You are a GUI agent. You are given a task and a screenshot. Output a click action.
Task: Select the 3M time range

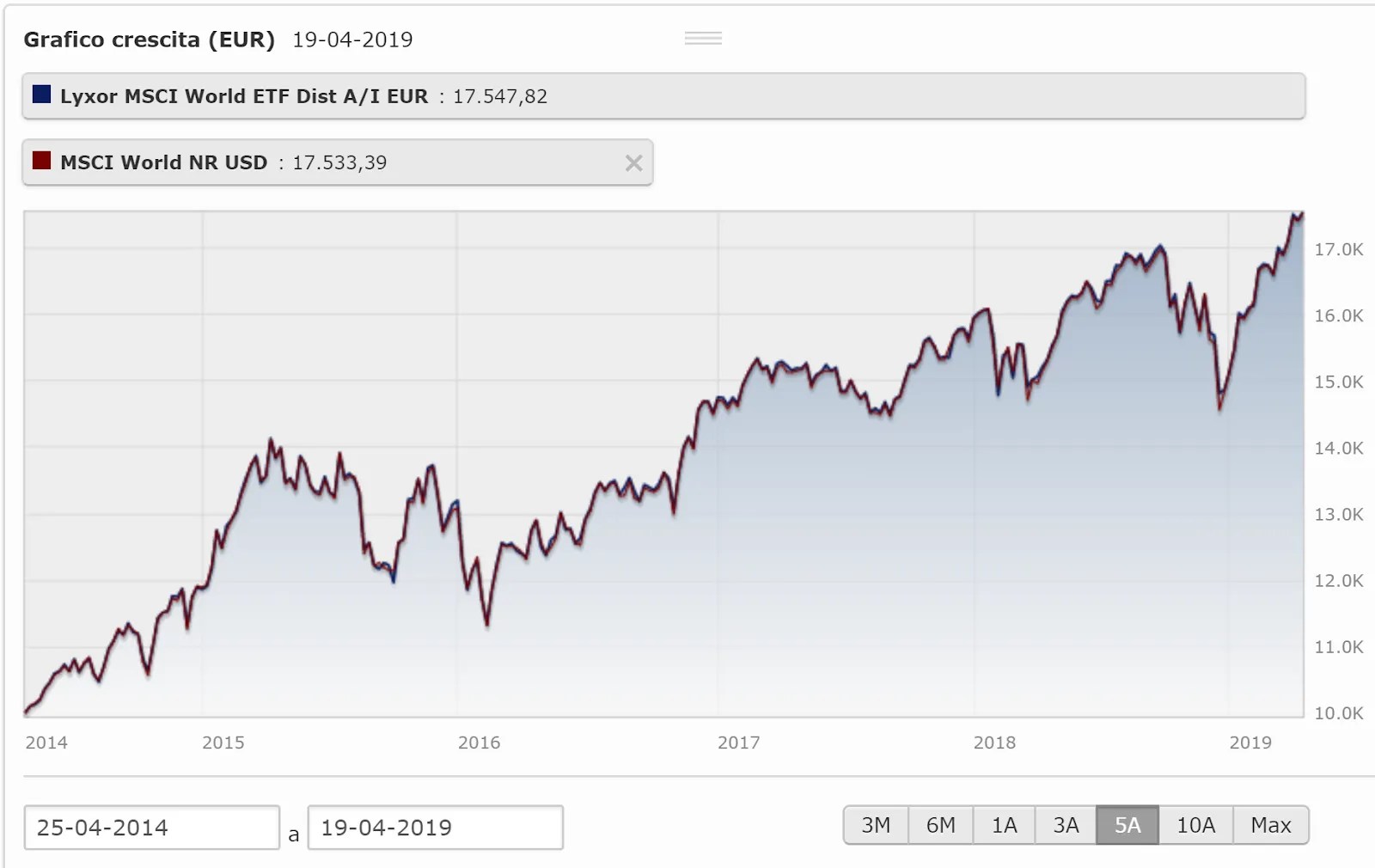[876, 825]
